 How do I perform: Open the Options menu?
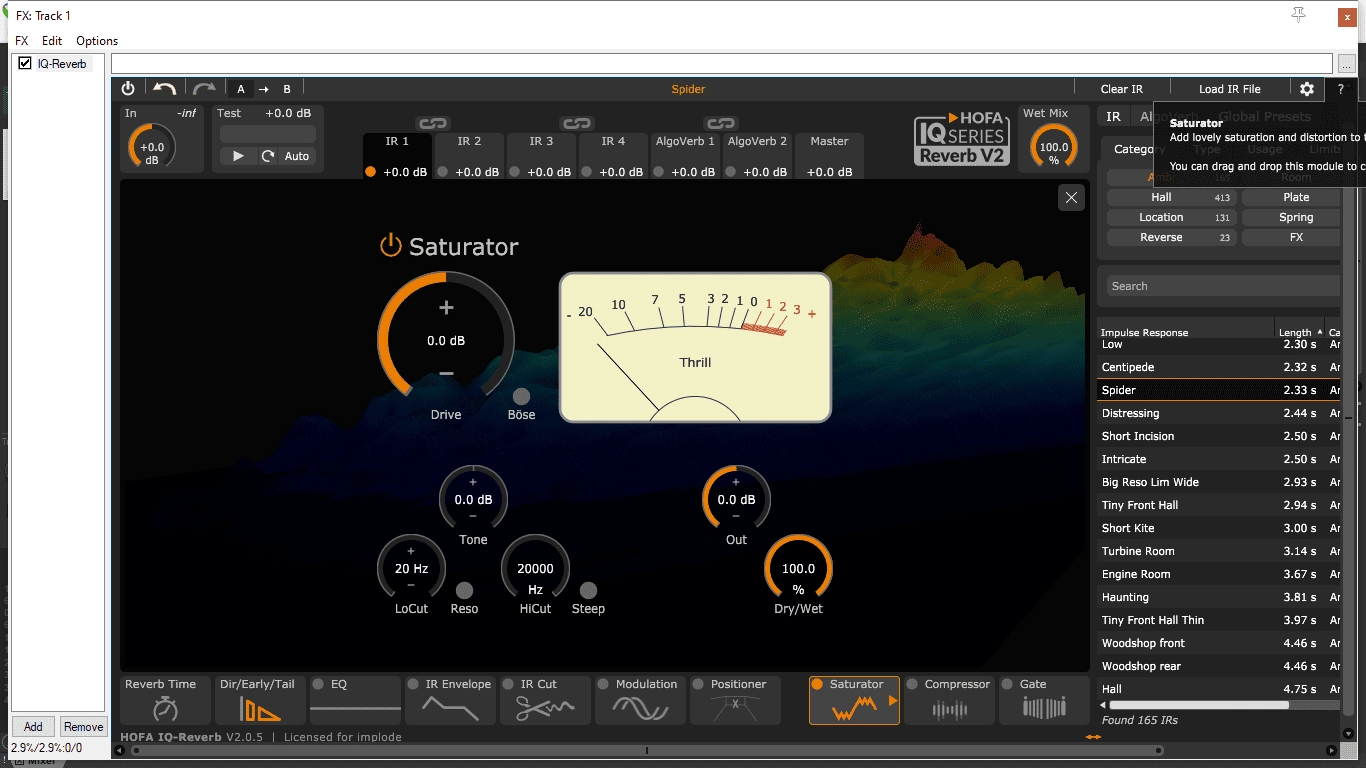click(97, 41)
